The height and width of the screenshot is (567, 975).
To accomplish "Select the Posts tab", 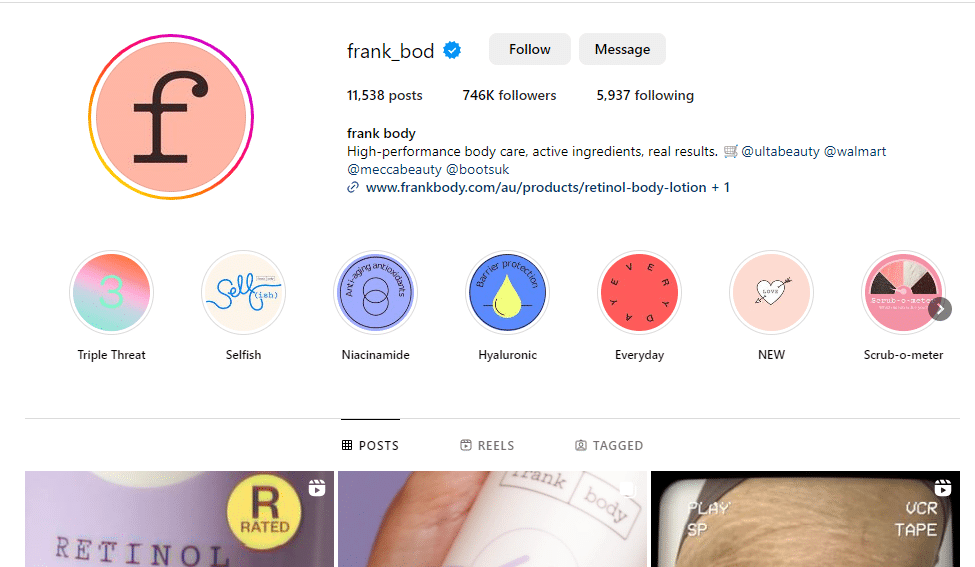I will 370,445.
